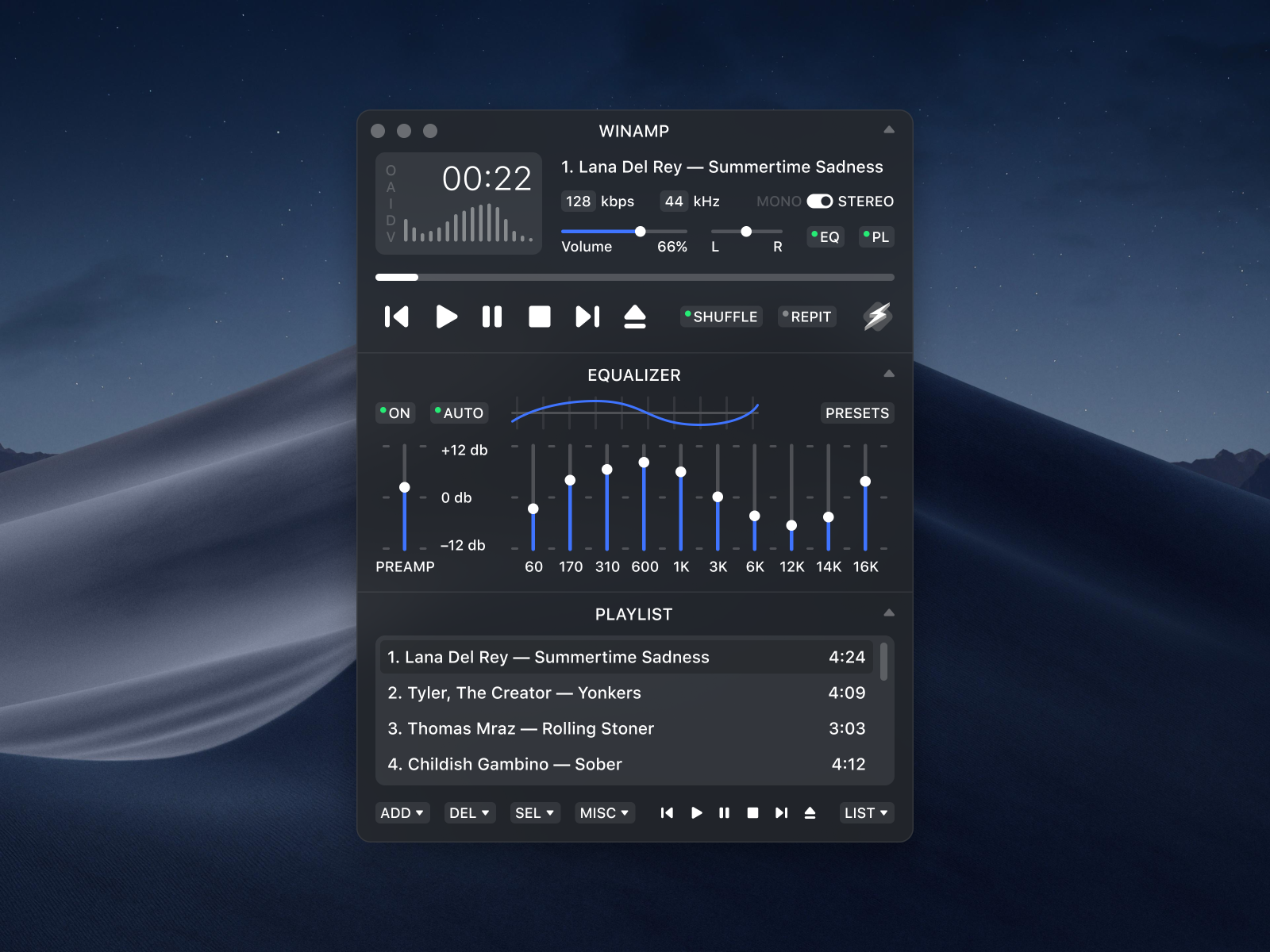Click the equalizer curve graph
This screenshot has width=1270, height=952.
coord(635,413)
